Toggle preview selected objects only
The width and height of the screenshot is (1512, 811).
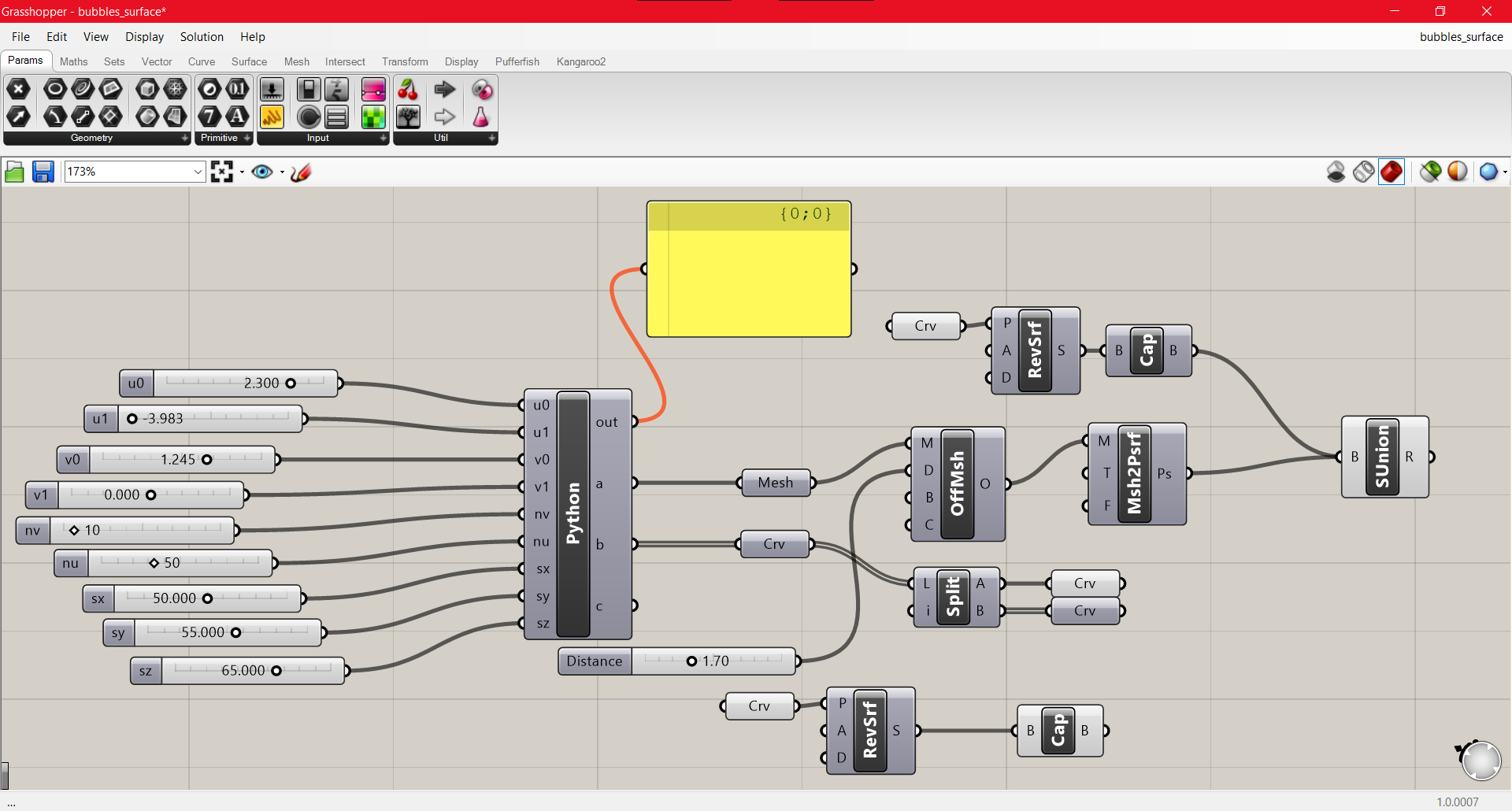[x=1431, y=172]
